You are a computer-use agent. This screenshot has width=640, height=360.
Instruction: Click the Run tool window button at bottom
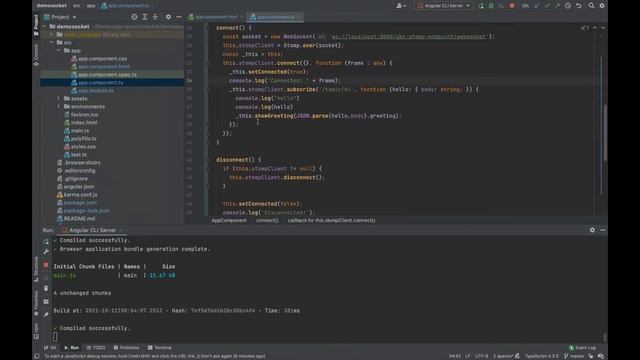[71, 348]
